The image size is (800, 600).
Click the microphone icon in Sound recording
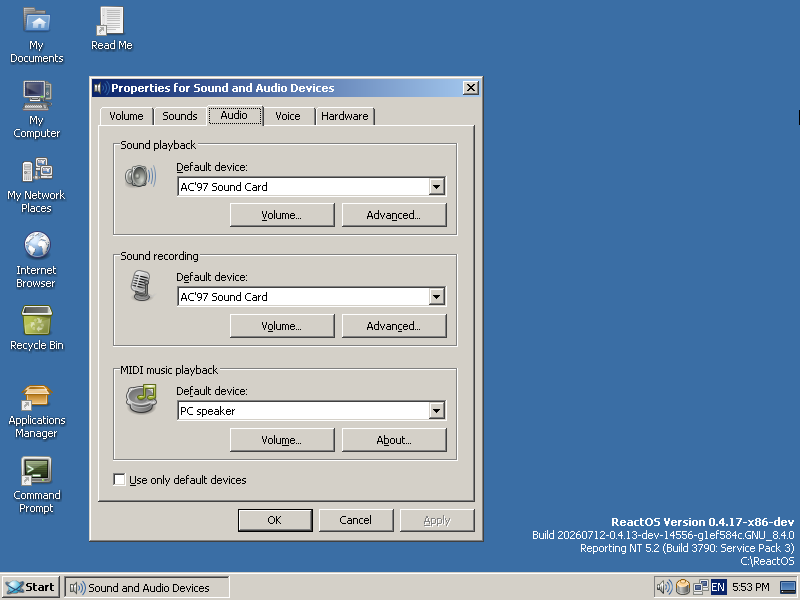(141, 286)
